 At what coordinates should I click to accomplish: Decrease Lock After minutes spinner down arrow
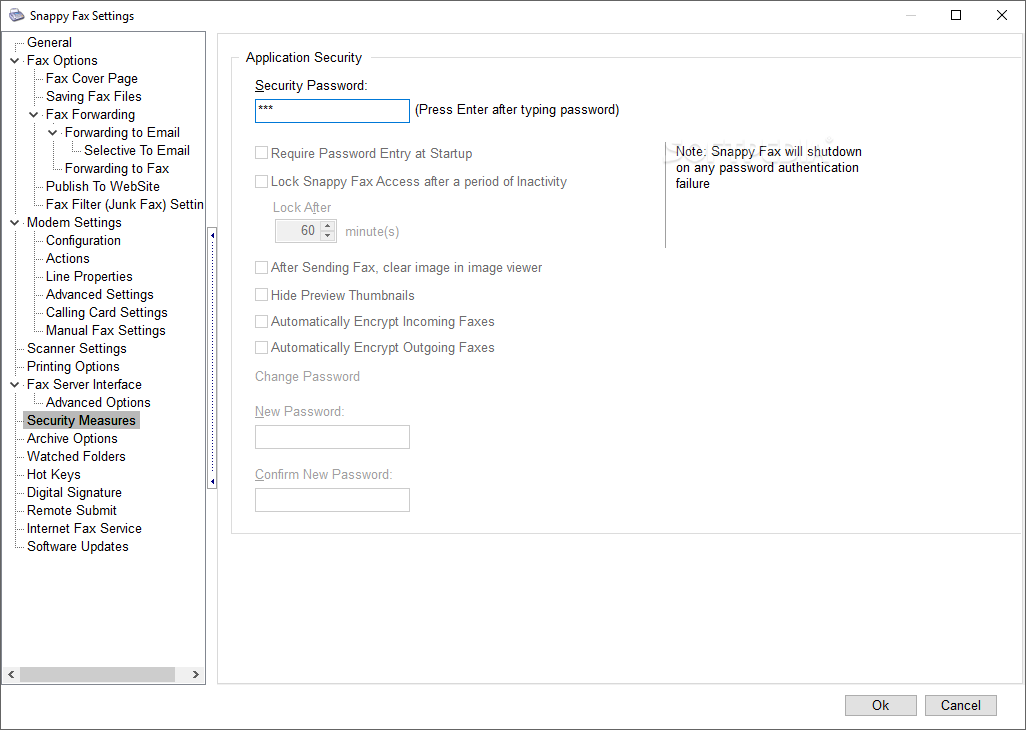click(328, 235)
